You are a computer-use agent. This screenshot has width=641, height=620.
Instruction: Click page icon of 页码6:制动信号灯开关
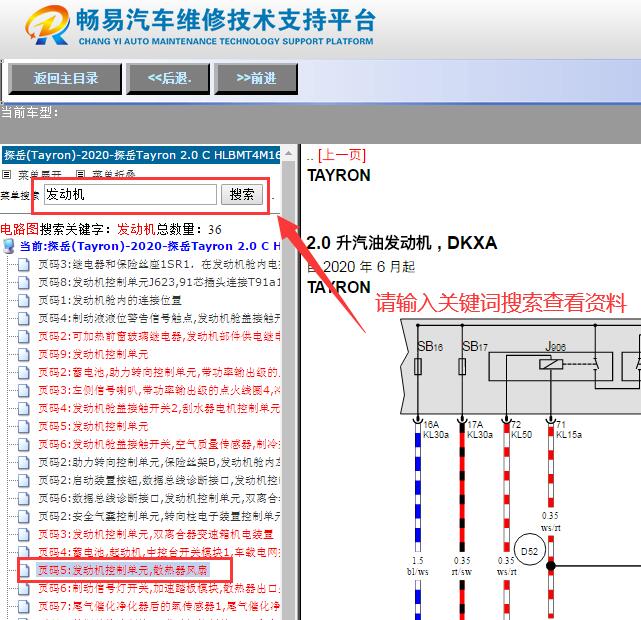[x=24, y=588]
